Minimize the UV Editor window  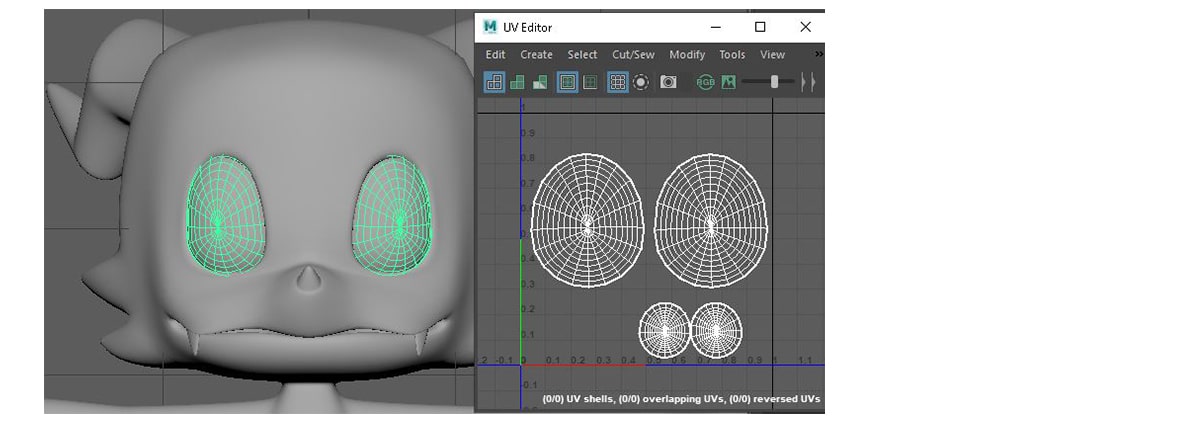714,27
